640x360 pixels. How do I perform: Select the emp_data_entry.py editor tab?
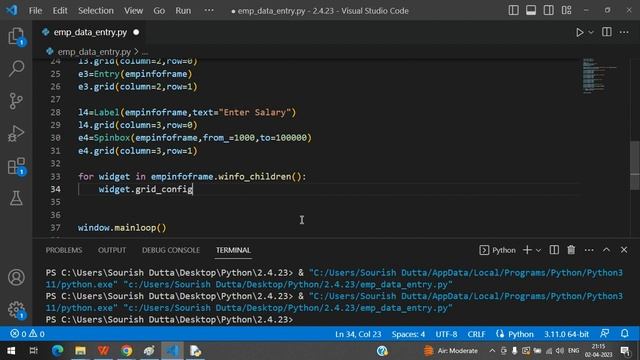[90, 32]
